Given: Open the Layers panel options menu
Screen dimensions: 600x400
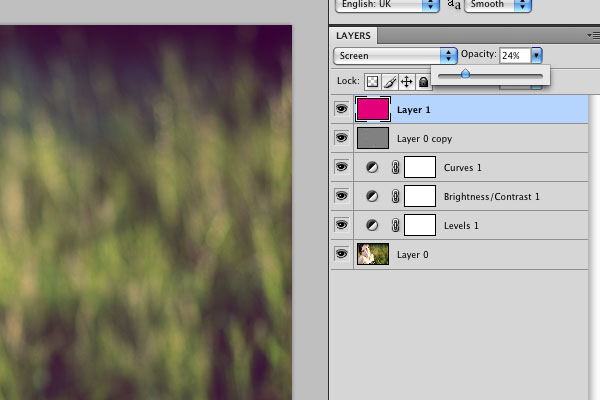Looking at the screenshot, I should point(593,35).
